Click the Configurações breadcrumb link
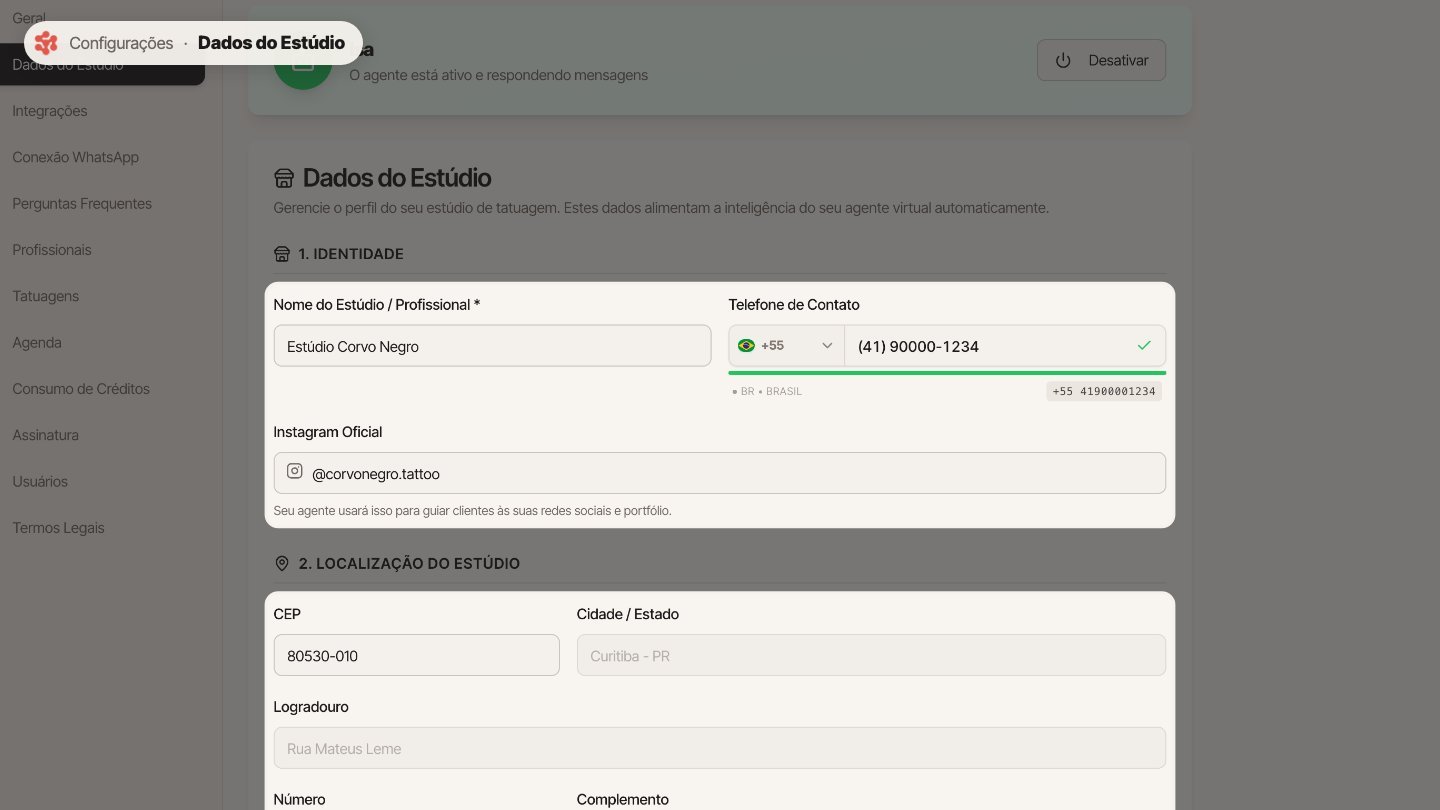This screenshot has width=1440, height=810. point(121,43)
